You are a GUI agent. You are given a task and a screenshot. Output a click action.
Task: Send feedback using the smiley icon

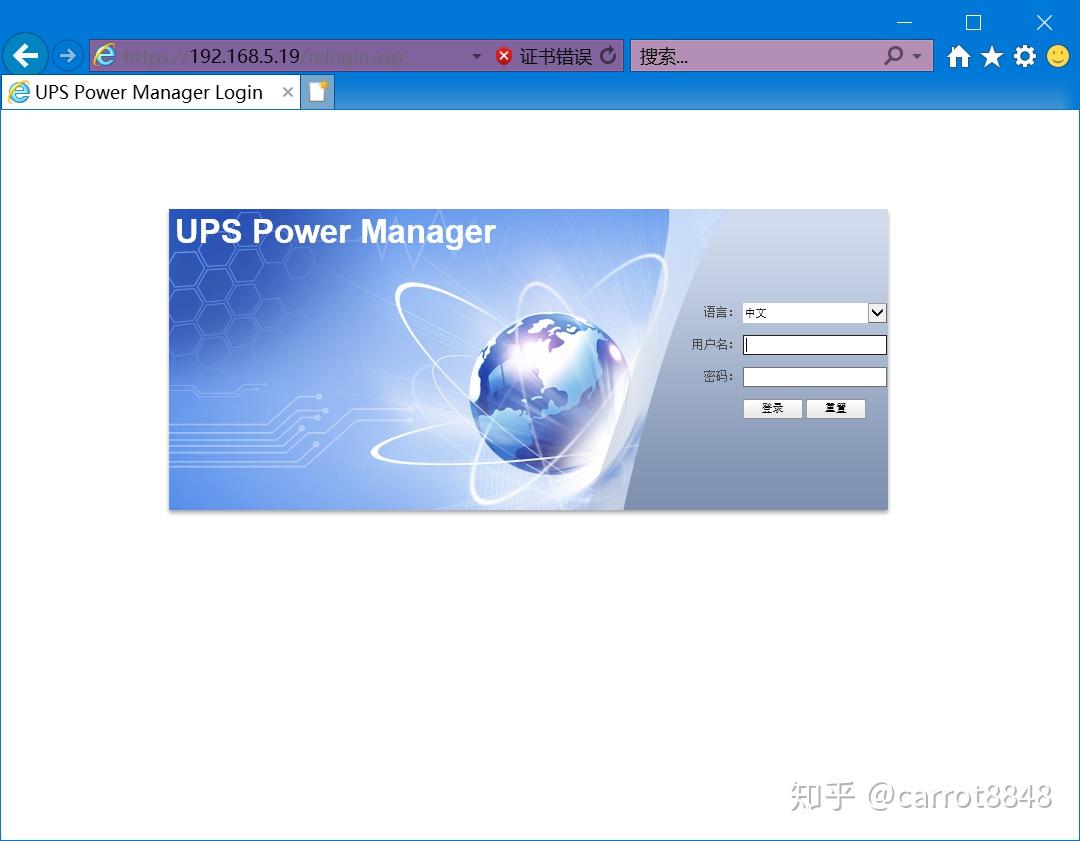coord(1057,56)
